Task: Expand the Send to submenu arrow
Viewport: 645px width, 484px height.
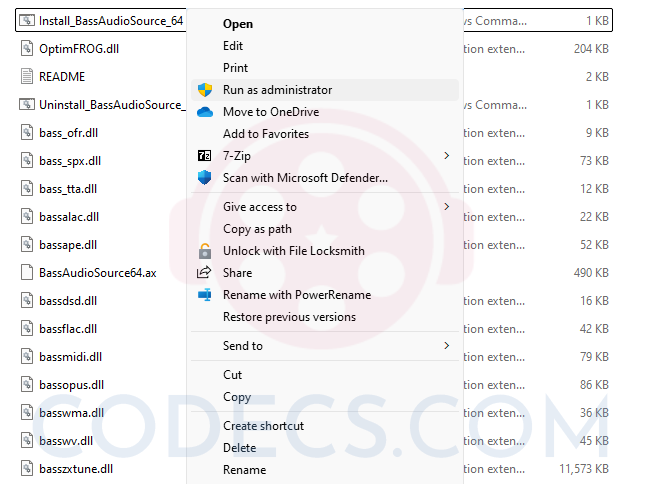Action: click(447, 345)
